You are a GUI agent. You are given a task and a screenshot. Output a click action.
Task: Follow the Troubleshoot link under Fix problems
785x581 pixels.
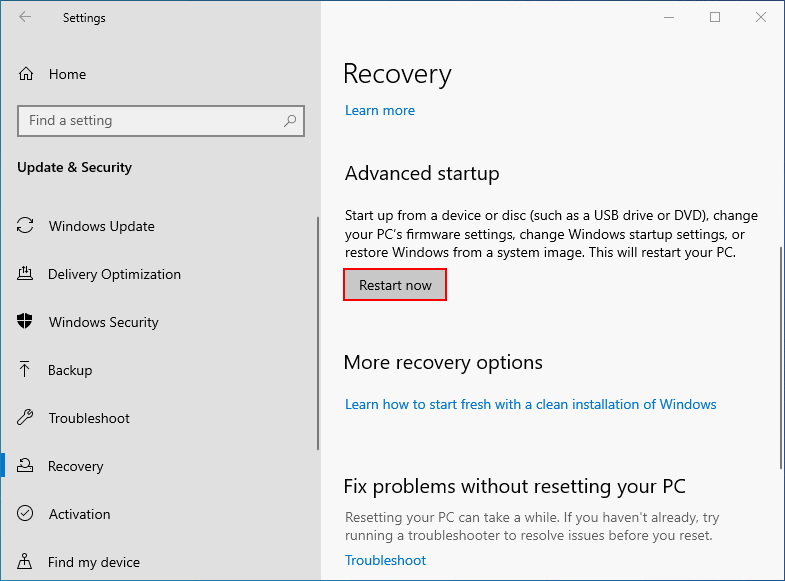(x=385, y=560)
